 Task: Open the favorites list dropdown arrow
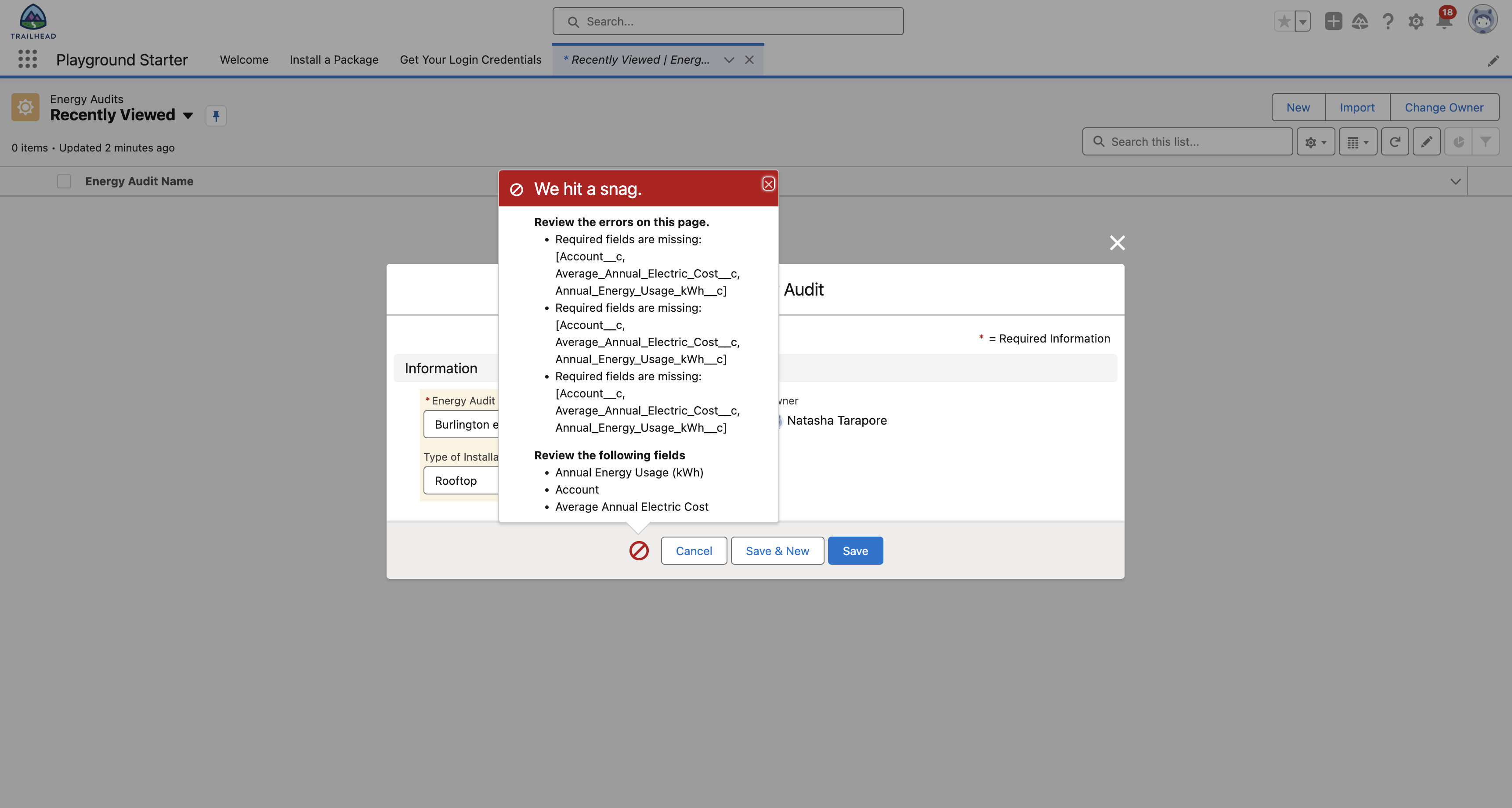pyautogui.click(x=1302, y=22)
